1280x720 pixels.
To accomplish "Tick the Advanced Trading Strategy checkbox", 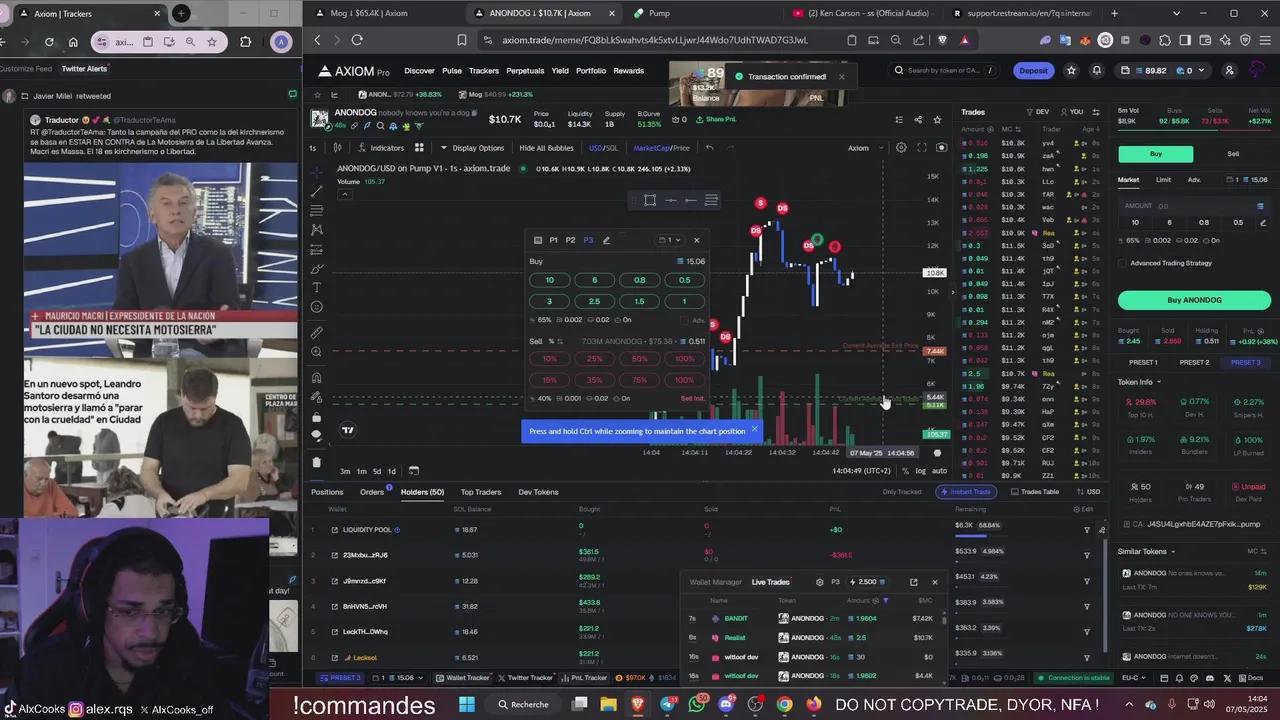I will [x=1123, y=263].
